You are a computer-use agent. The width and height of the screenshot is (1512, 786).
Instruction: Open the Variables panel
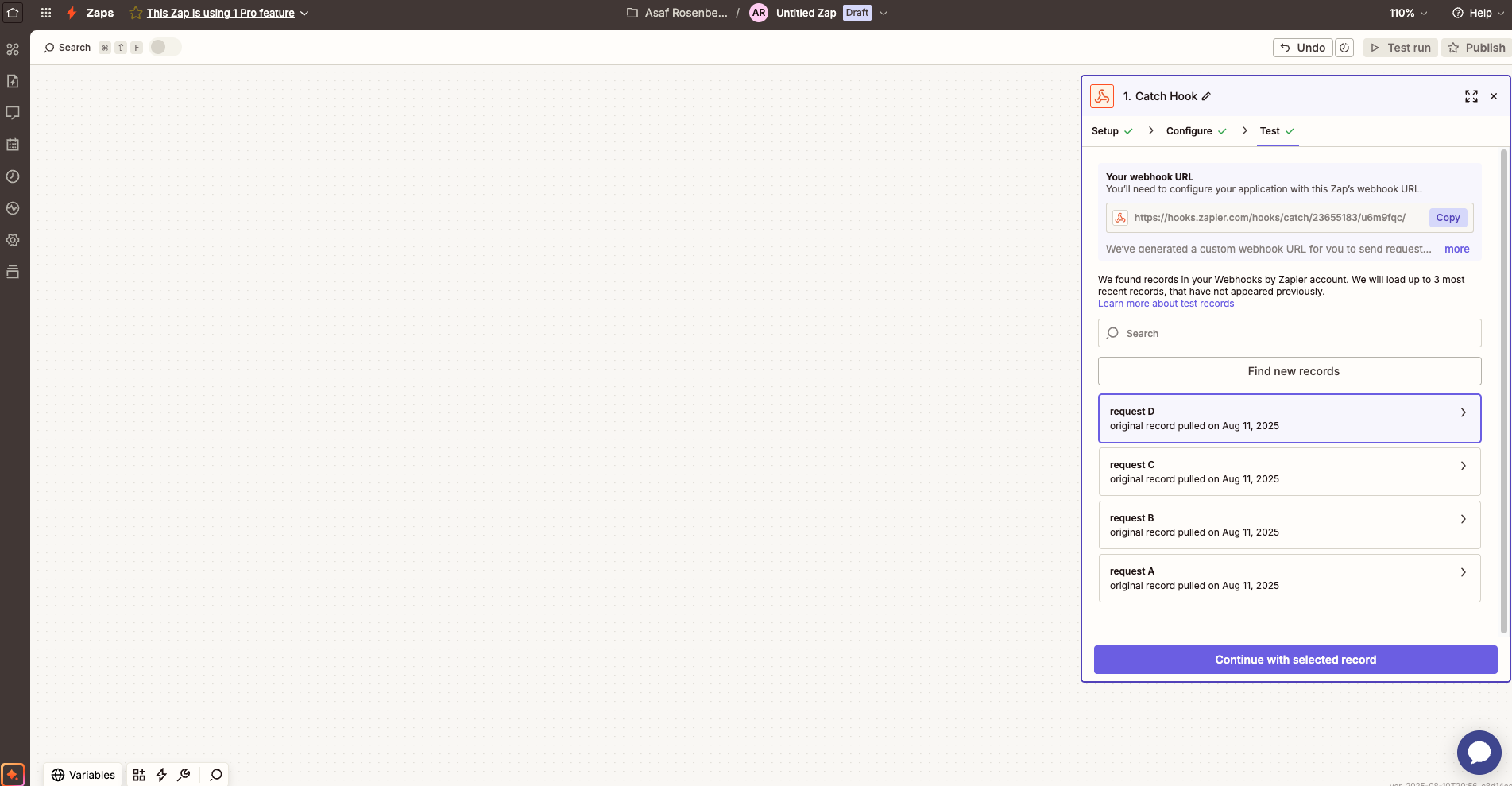(x=83, y=775)
